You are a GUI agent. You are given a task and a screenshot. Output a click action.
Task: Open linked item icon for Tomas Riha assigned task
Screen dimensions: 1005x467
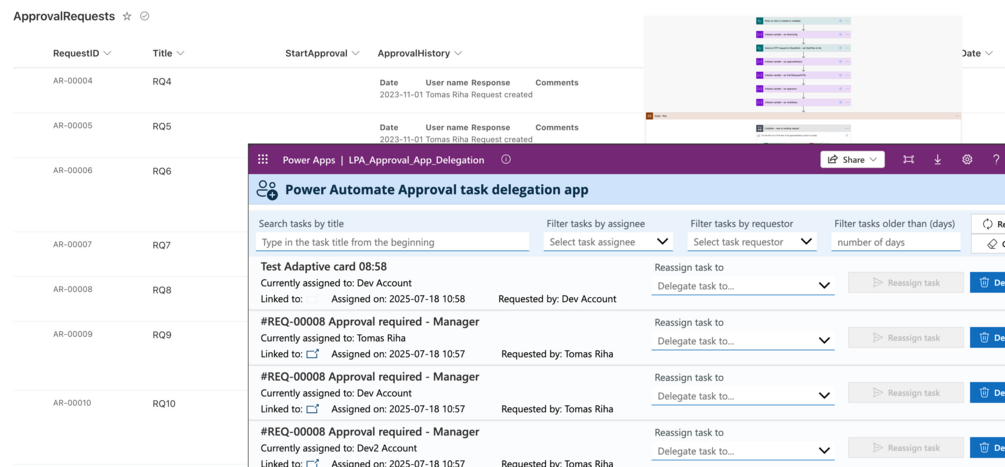coord(312,354)
